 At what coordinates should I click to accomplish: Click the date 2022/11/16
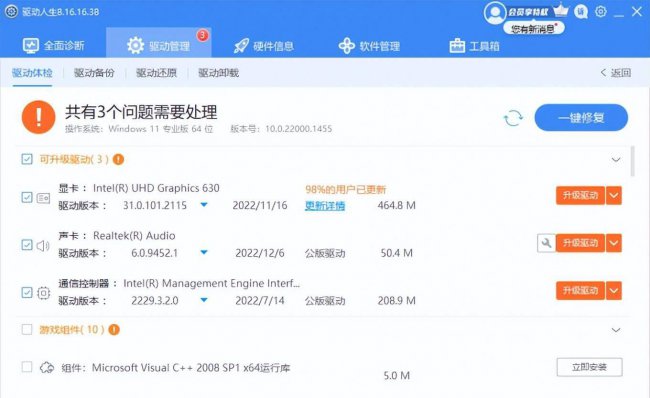pos(260,205)
